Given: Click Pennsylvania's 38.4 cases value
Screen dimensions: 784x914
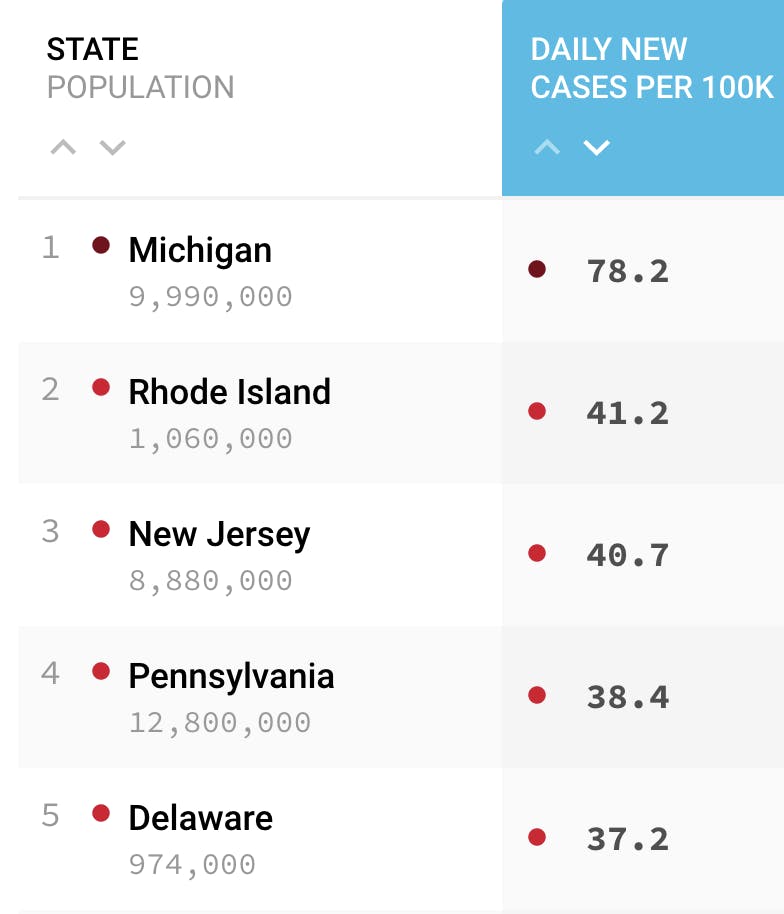Looking at the screenshot, I should click(627, 697).
